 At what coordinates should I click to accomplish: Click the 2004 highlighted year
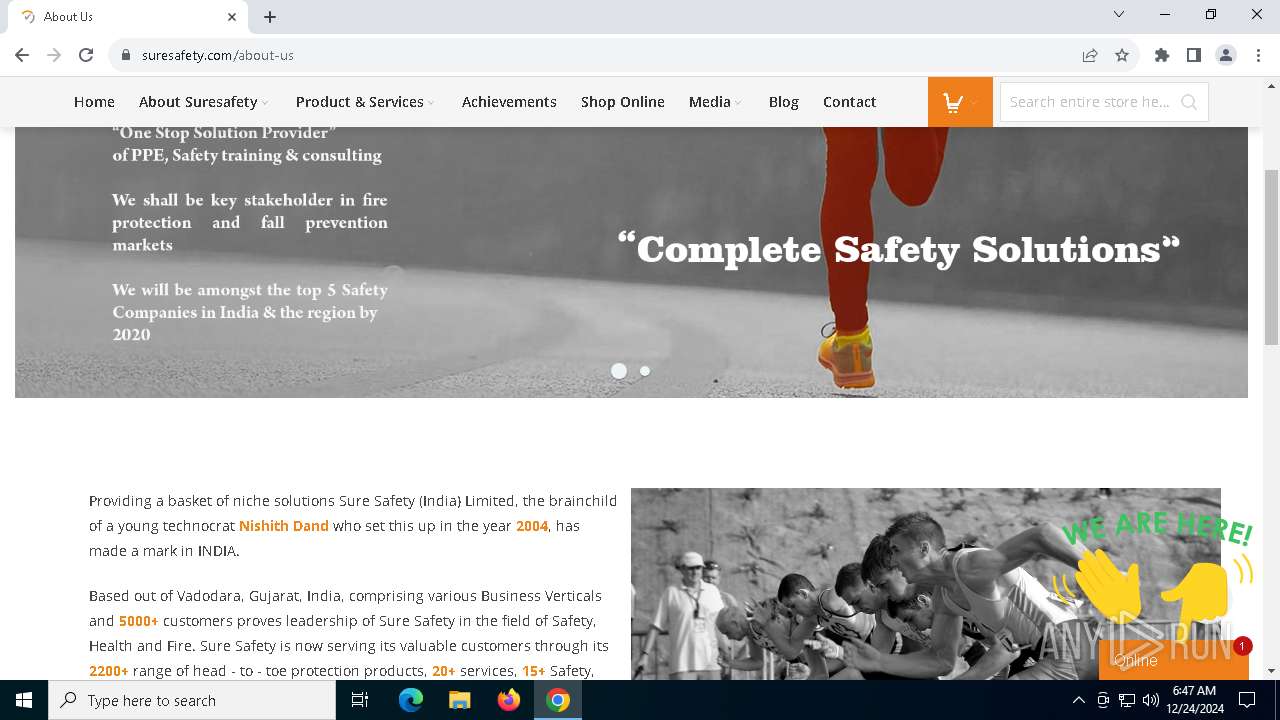point(532,526)
